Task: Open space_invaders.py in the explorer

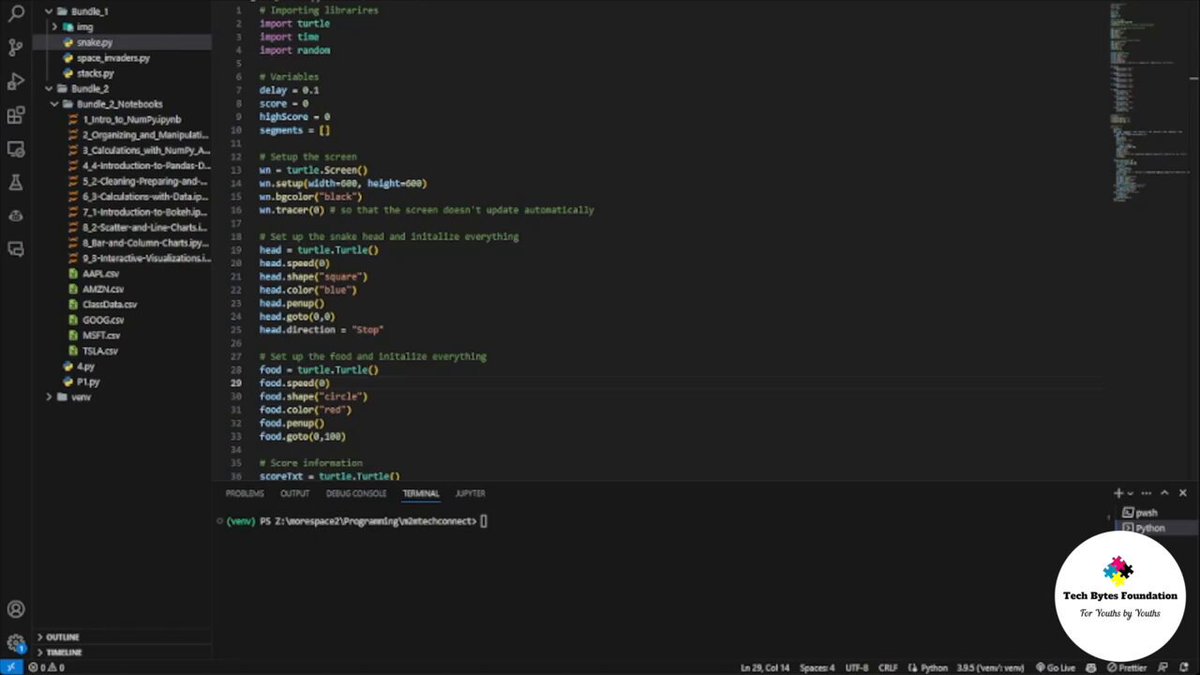Action: pyautogui.click(x=113, y=58)
